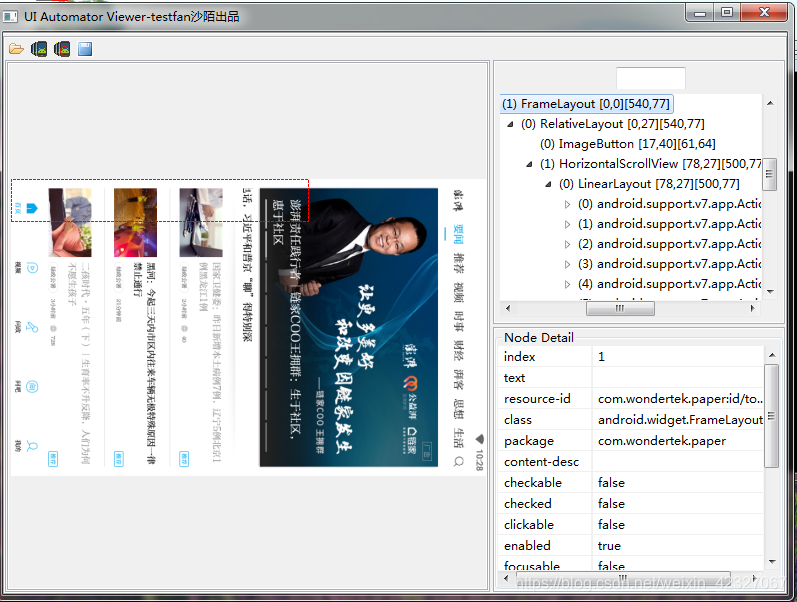This screenshot has height=602, width=797.
Task: Expand the (2) android.support.v7.app node
Action: coord(567,244)
